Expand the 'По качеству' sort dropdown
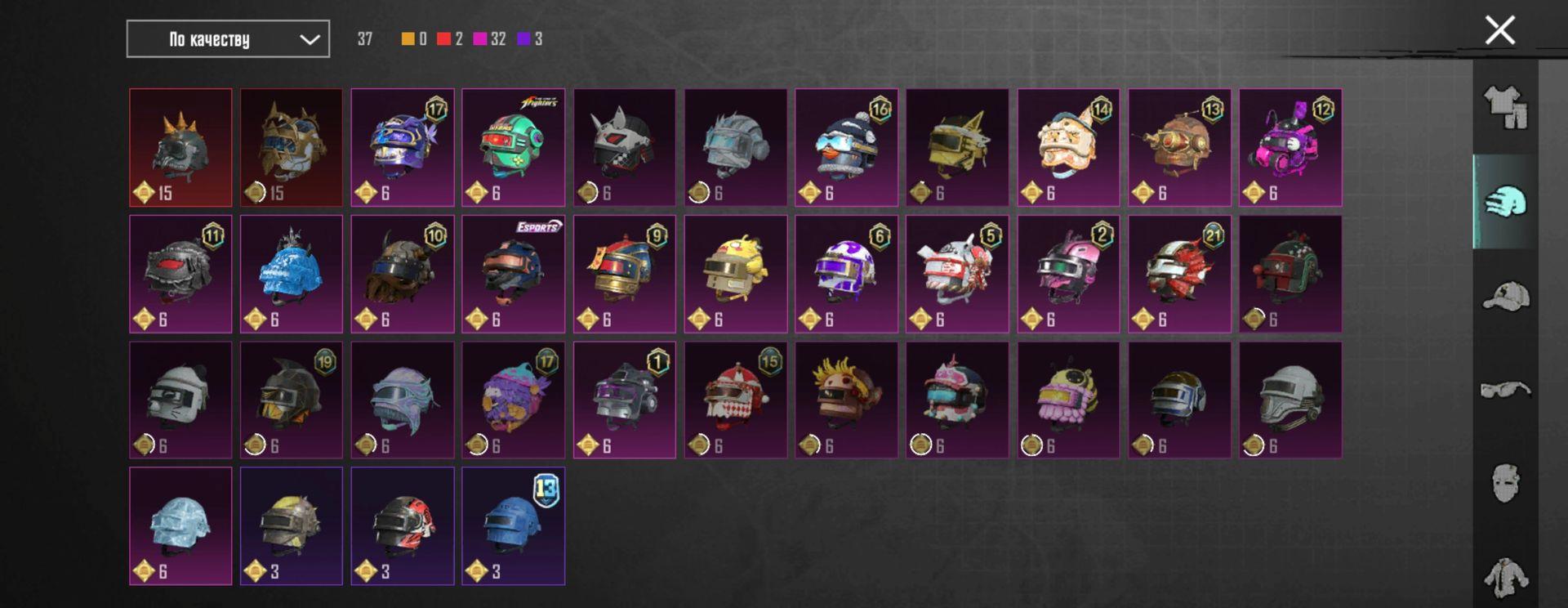The width and height of the screenshot is (1568, 608). point(228,39)
